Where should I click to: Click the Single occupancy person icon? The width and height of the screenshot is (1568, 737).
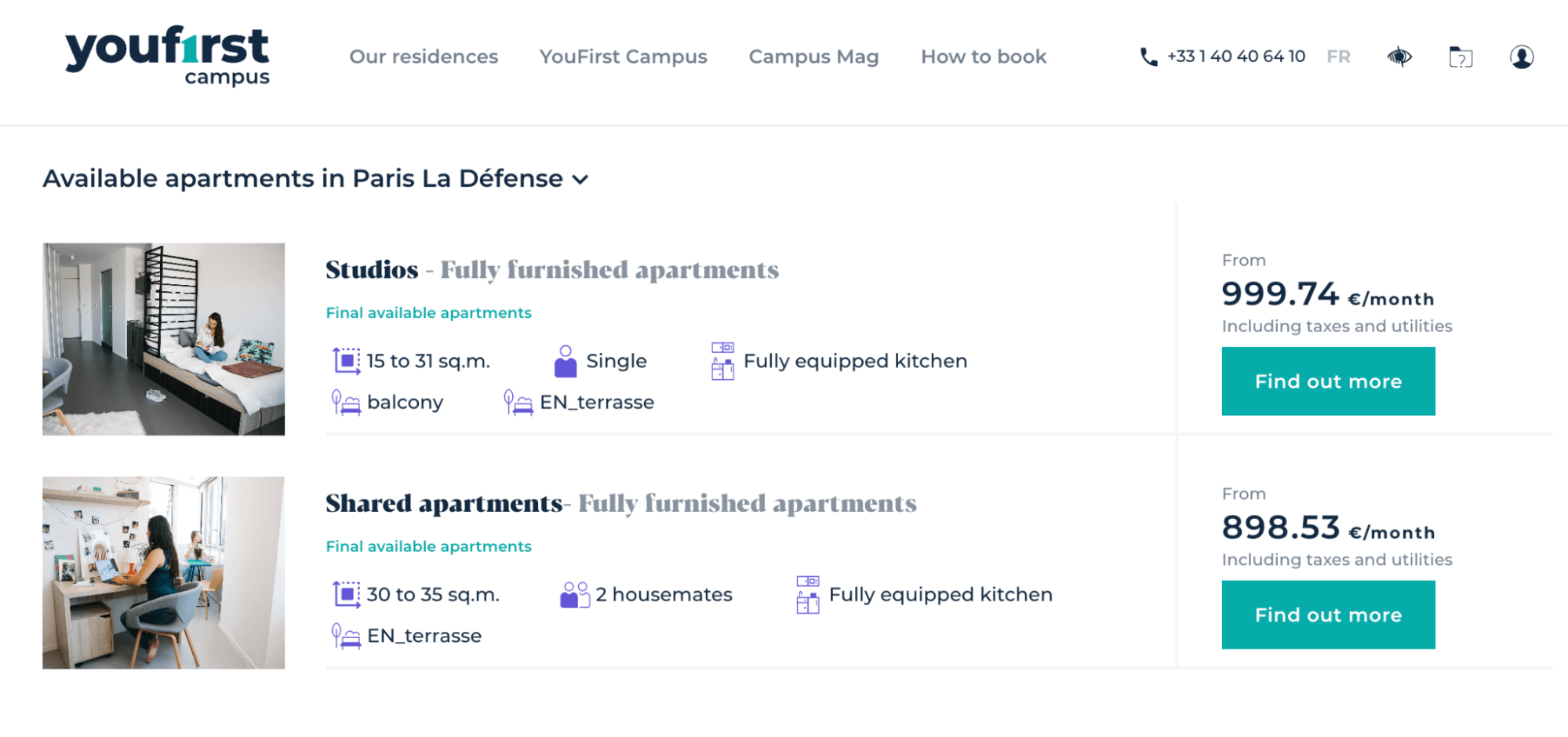tap(566, 361)
